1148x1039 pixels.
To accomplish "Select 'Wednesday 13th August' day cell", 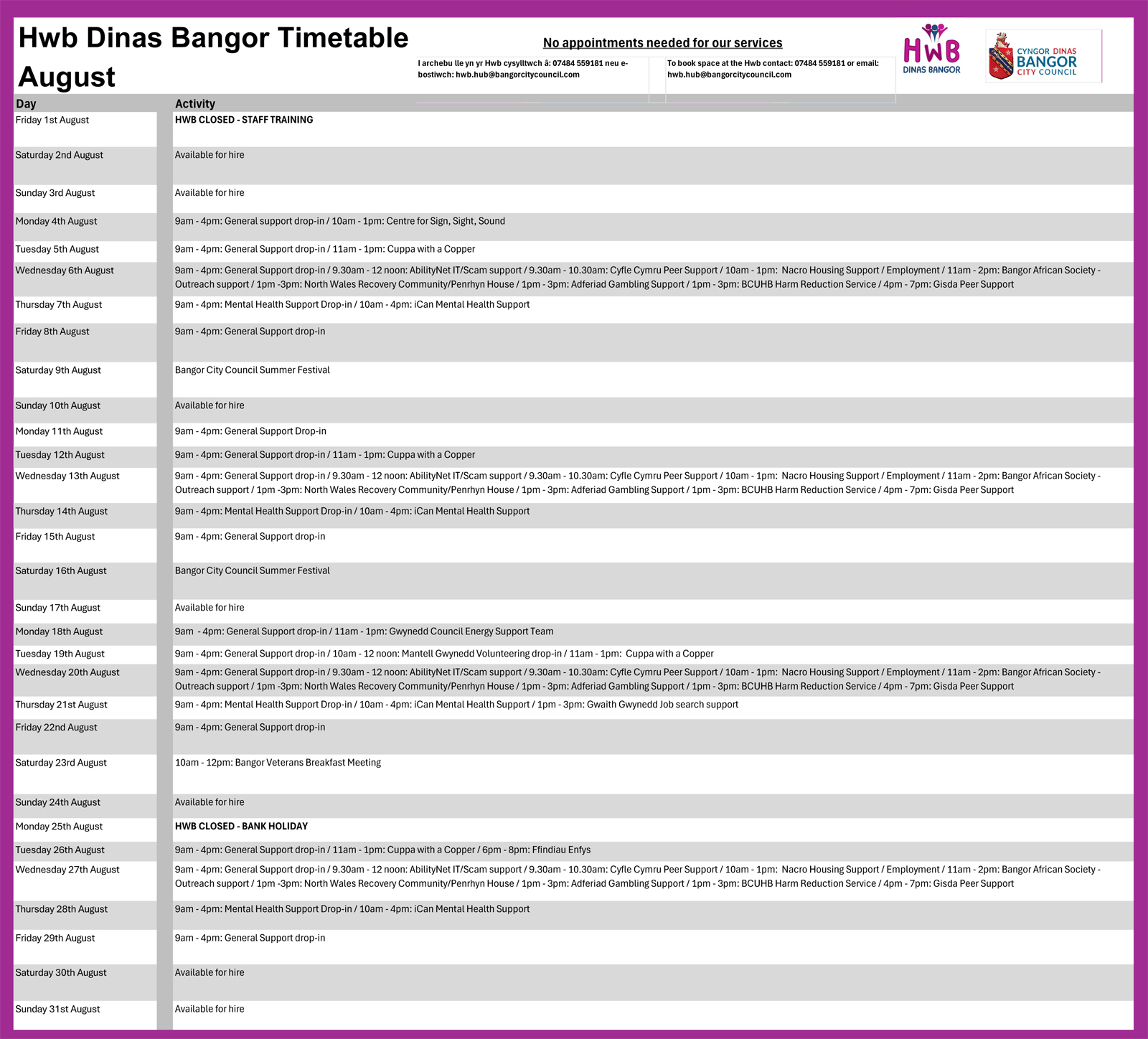I will pos(85,485).
